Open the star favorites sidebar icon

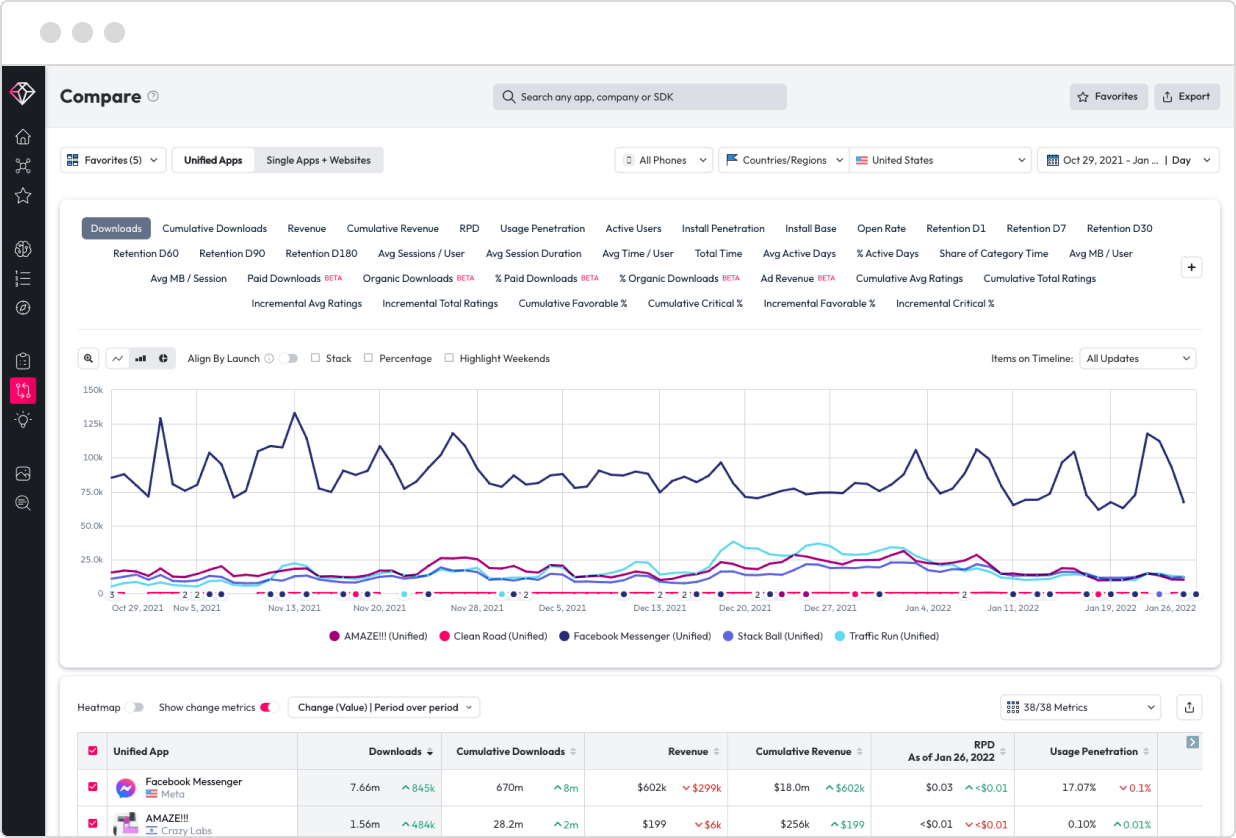click(x=23, y=196)
